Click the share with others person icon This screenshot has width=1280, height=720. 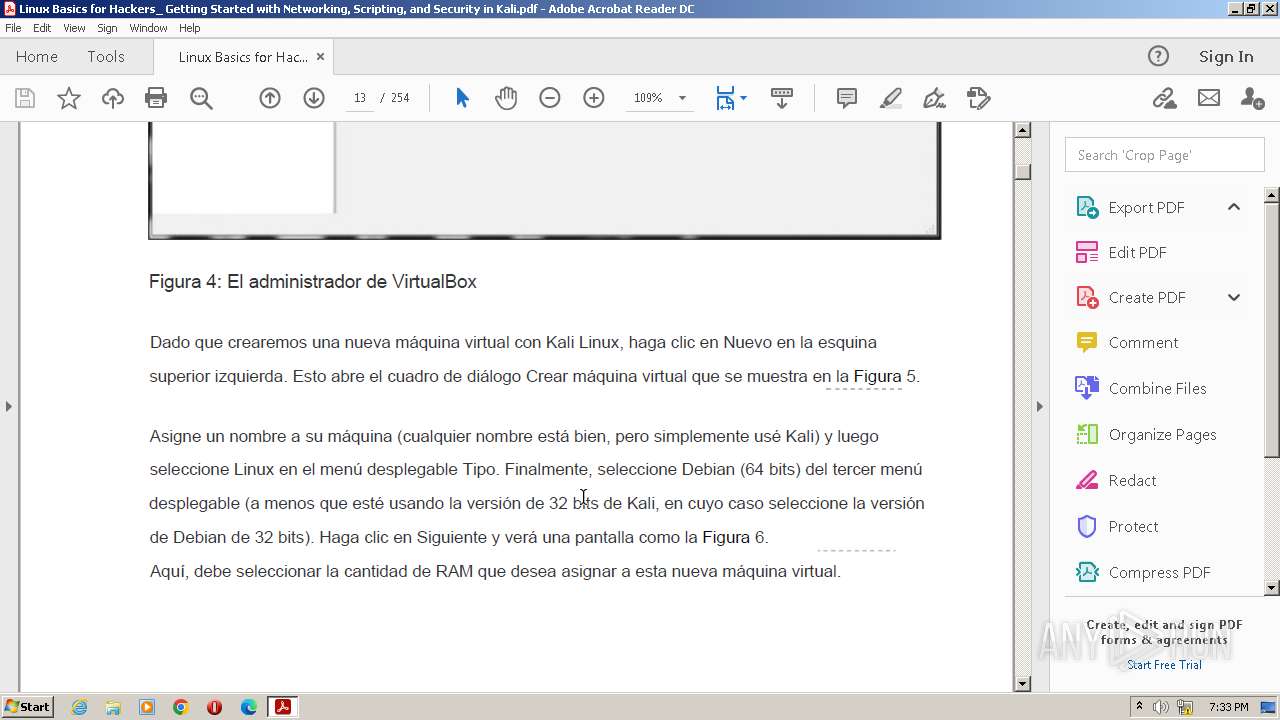point(1252,98)
